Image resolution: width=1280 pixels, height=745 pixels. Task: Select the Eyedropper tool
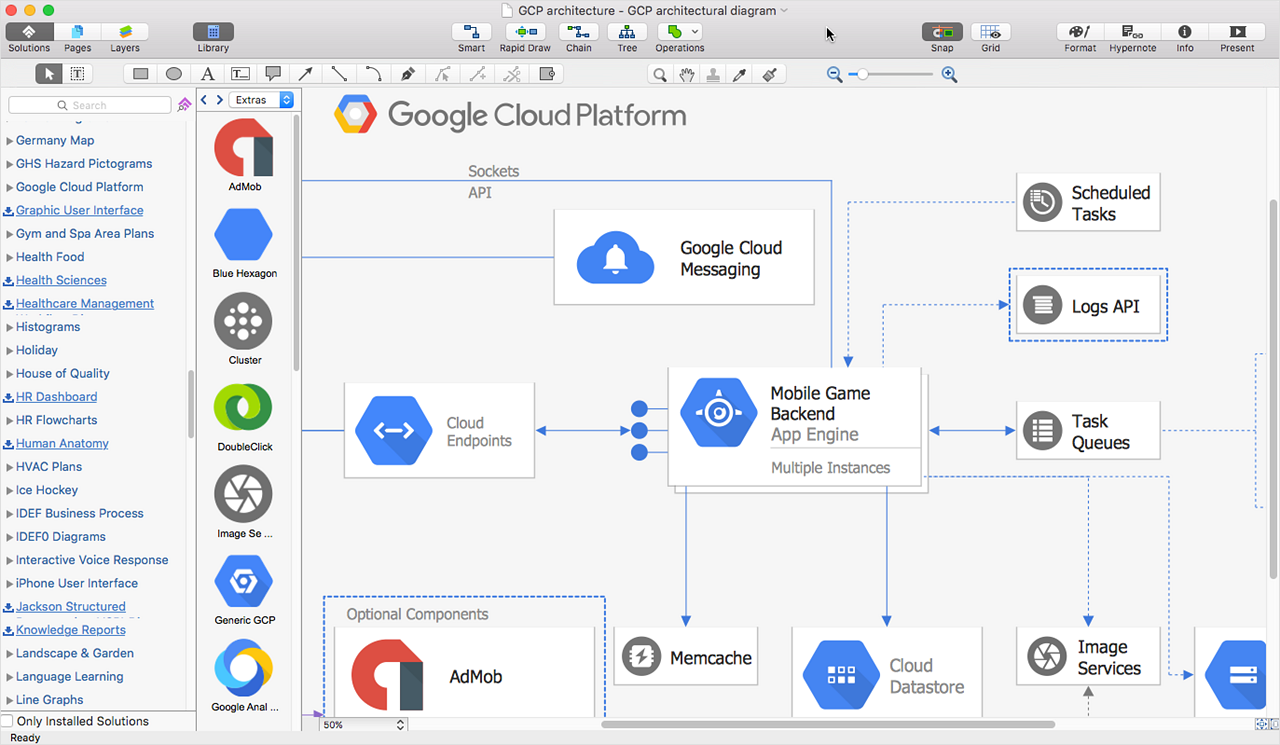click(741, 74)
